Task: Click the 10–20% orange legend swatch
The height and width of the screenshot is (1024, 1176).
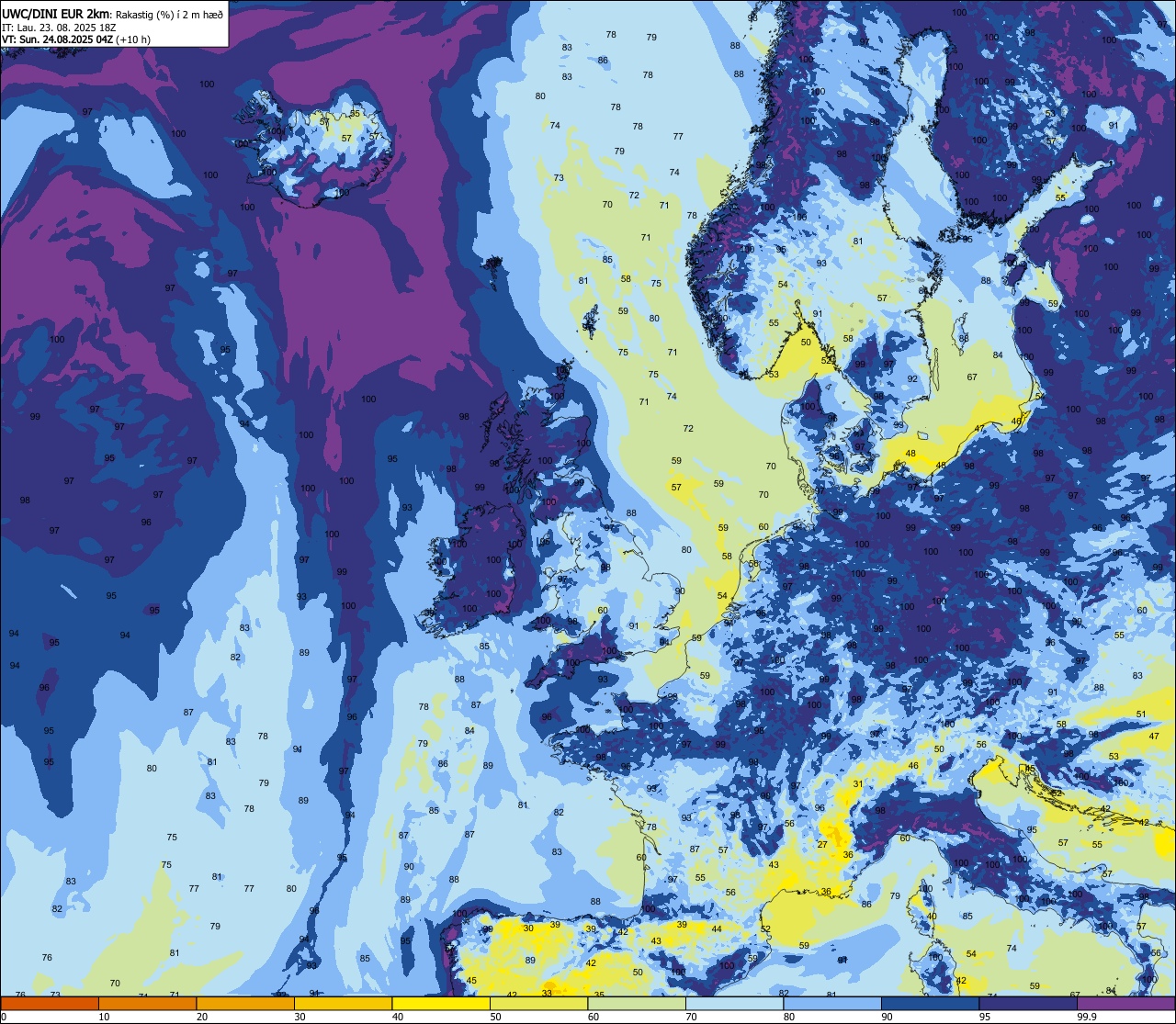Action: [147, 1003]
